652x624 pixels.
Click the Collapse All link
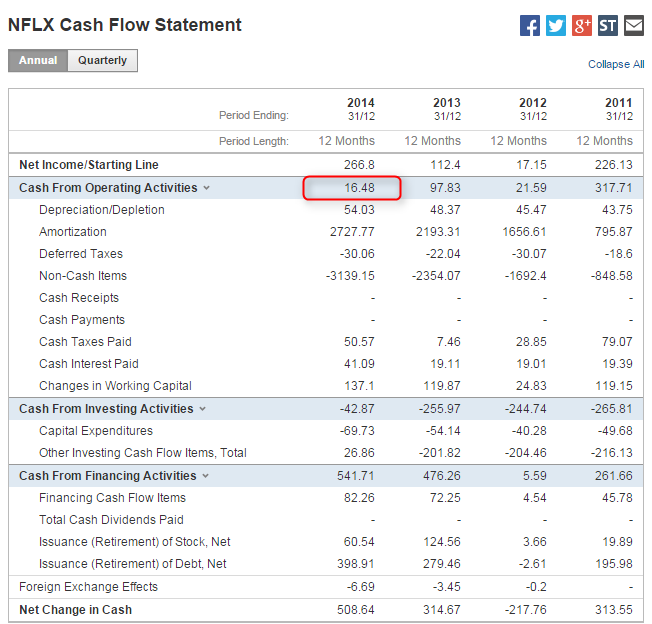coord(616,64)
